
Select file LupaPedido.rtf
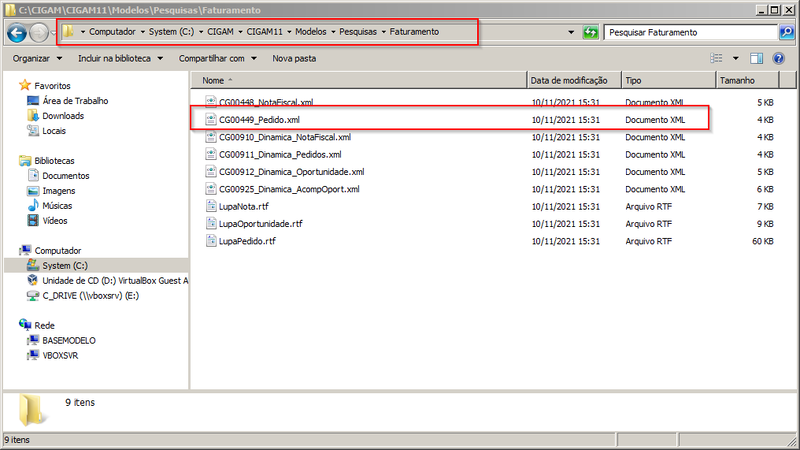click(247, 241)
